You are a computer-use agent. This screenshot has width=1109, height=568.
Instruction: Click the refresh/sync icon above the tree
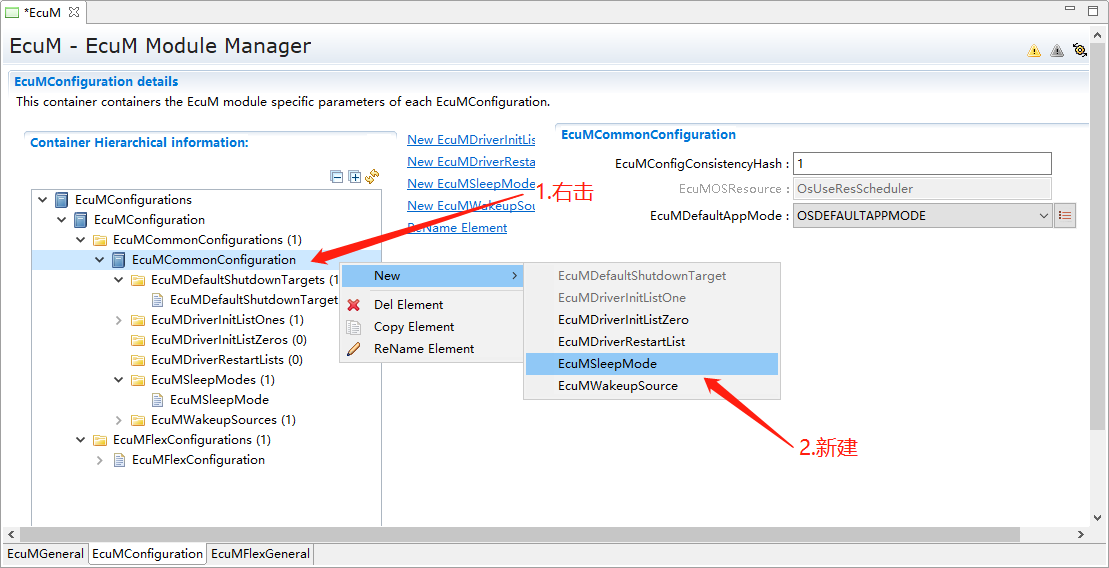372,177
